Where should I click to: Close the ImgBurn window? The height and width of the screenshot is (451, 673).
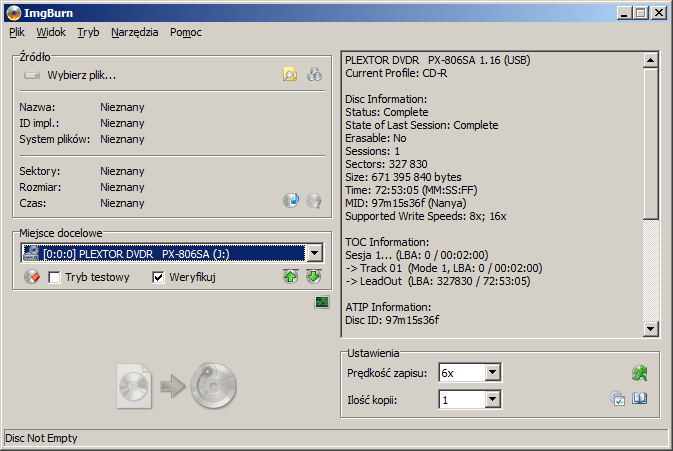[x=658, y=13]
